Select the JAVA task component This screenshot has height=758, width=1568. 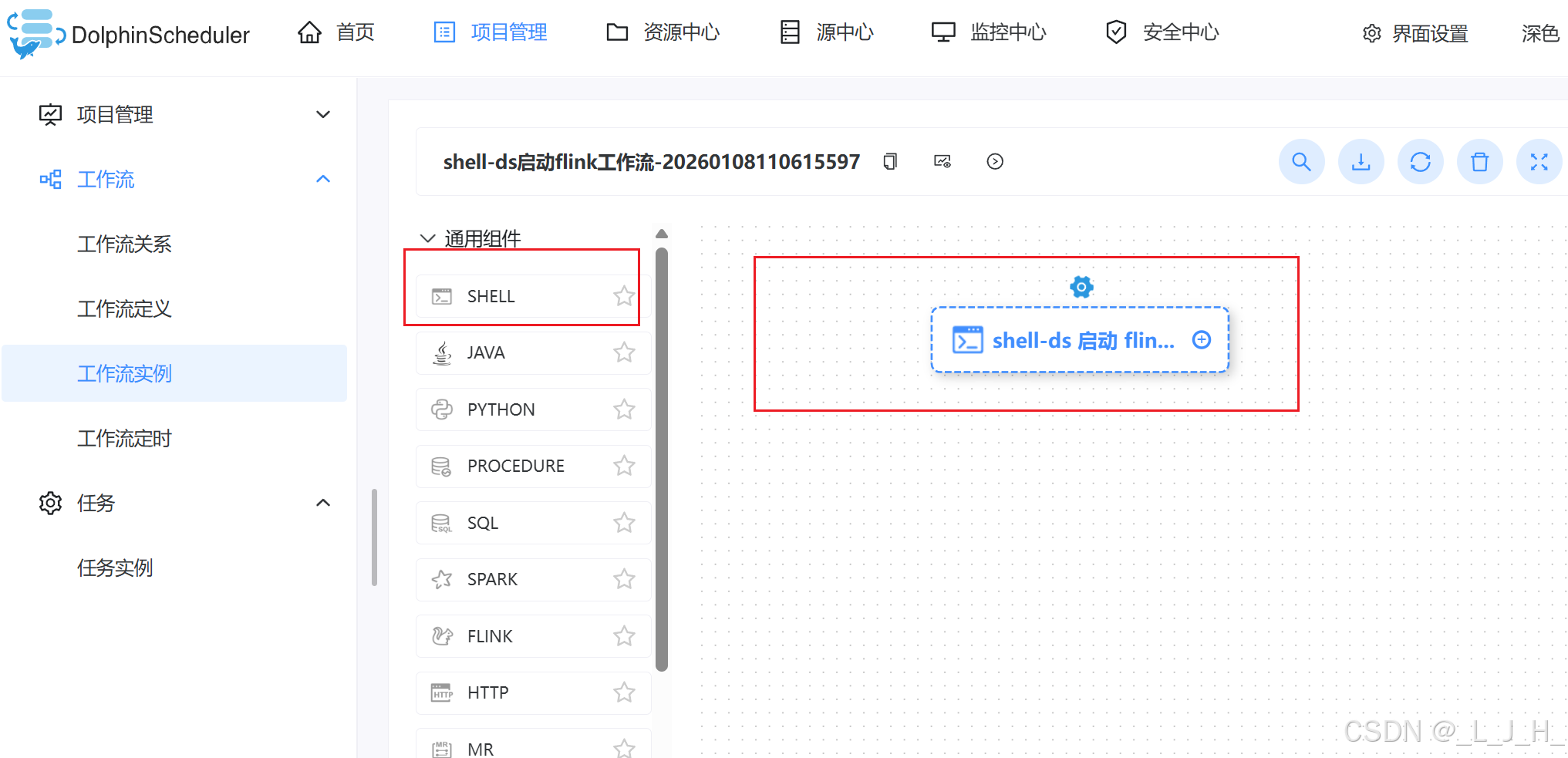[x=533, y=353]
